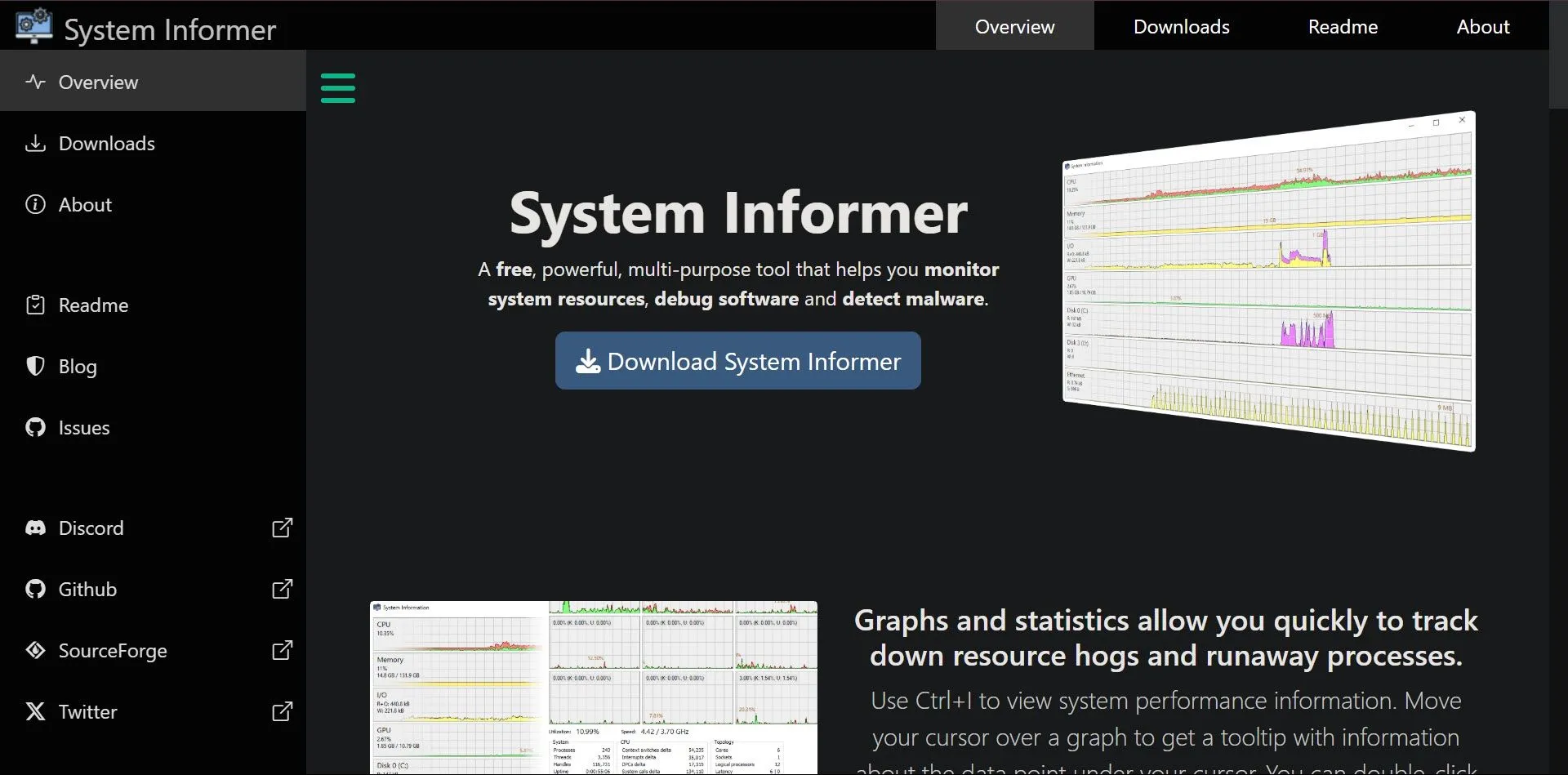Click the Discord icon in sidebar

point(35,528)
